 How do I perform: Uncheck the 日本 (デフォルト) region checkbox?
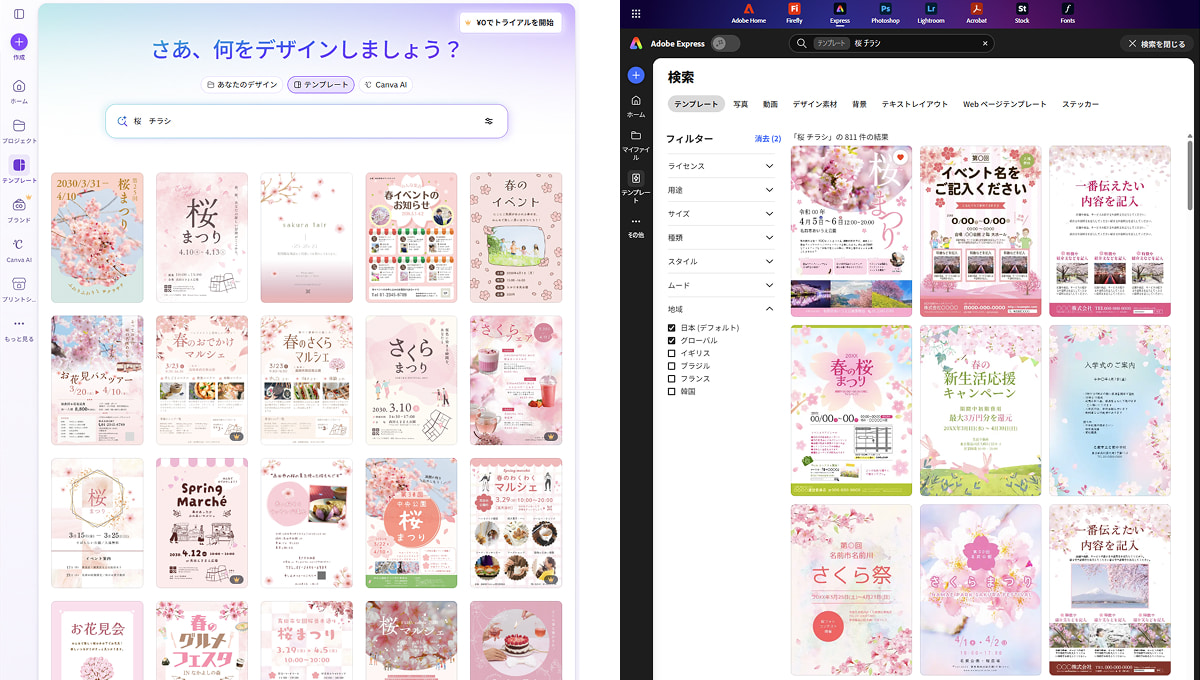672,328
